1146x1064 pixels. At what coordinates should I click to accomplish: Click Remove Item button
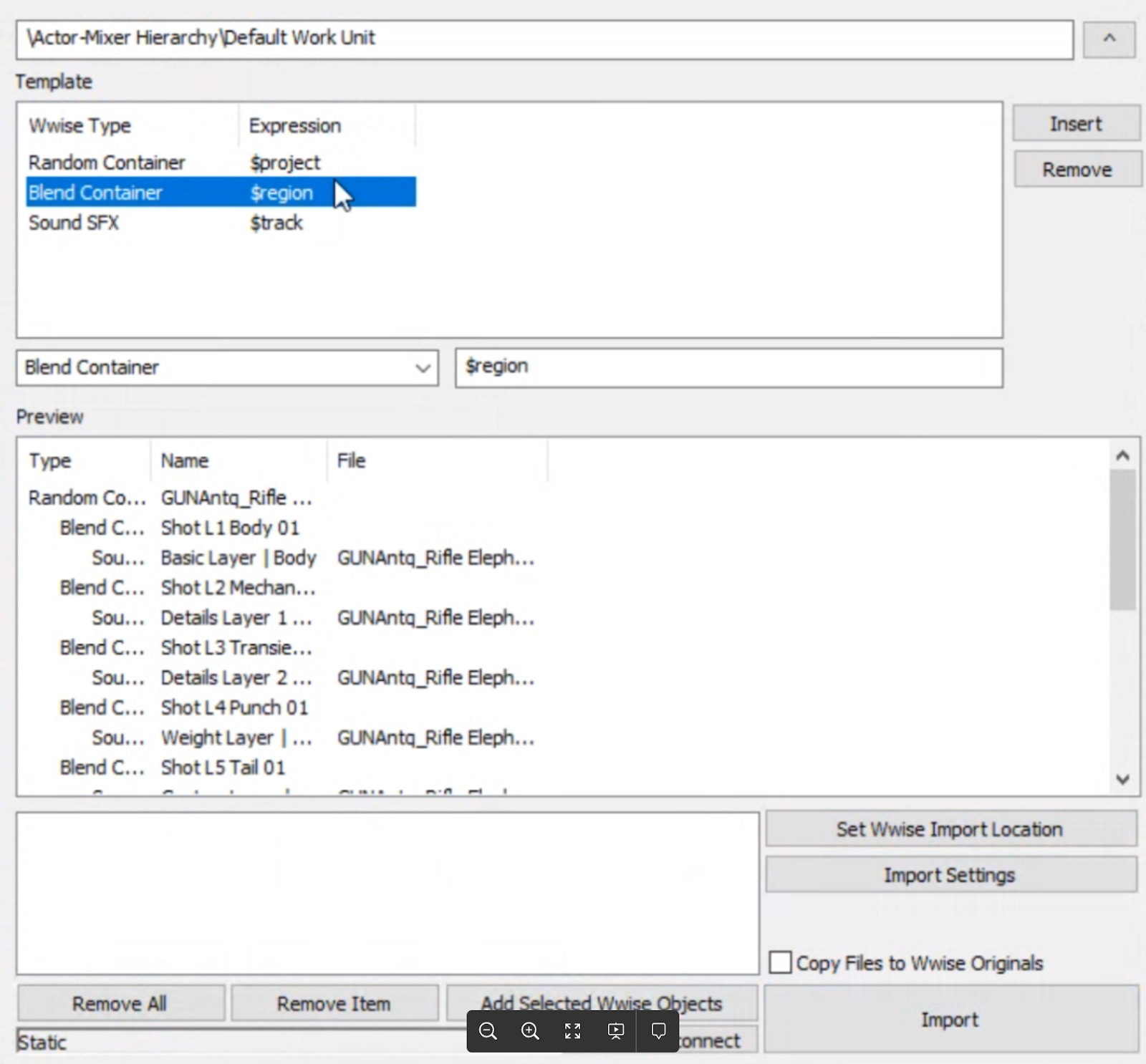coord(334,1004)
